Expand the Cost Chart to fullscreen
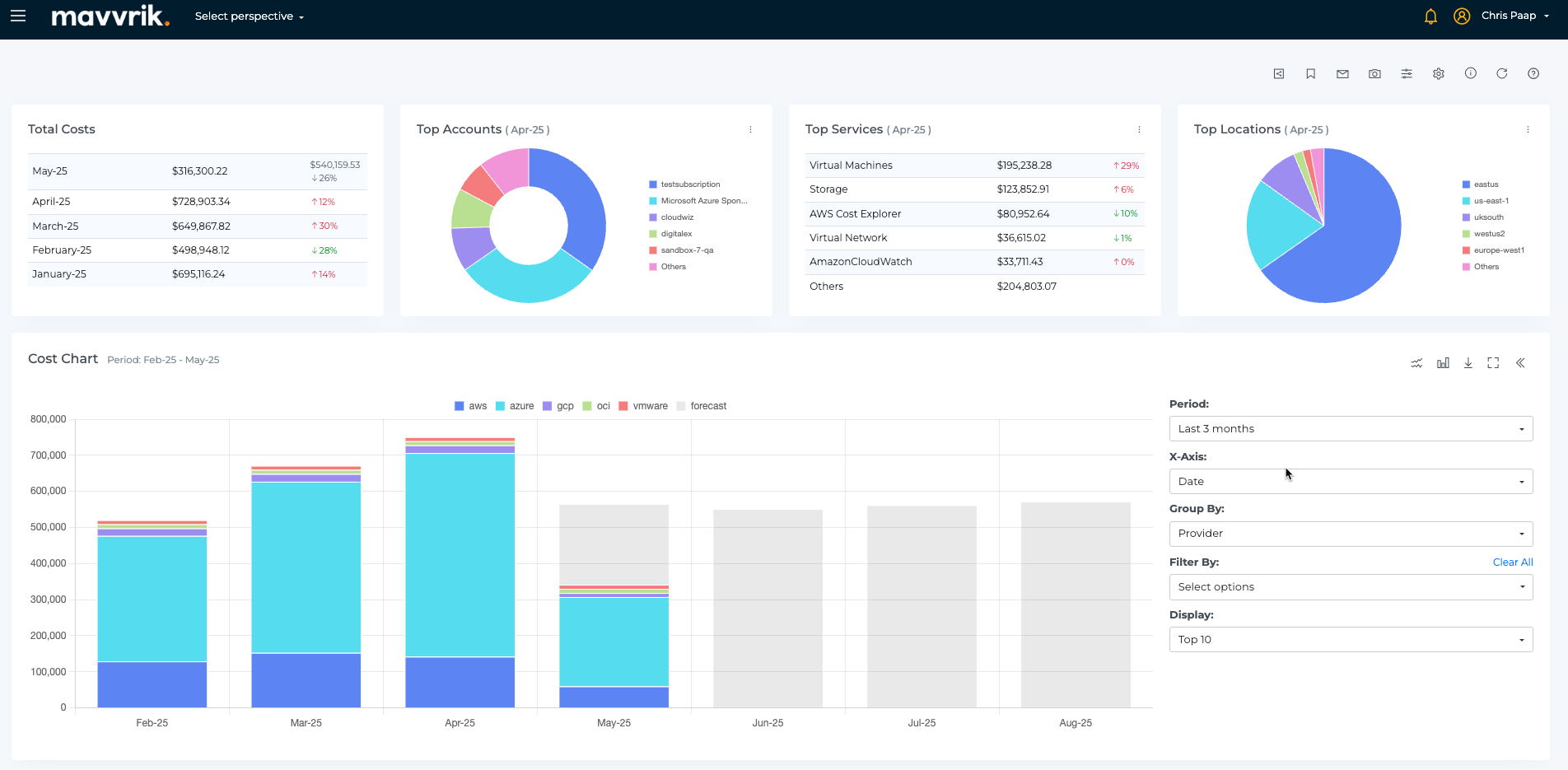Screen dimensions: 1568x770 pos(1493,363)
